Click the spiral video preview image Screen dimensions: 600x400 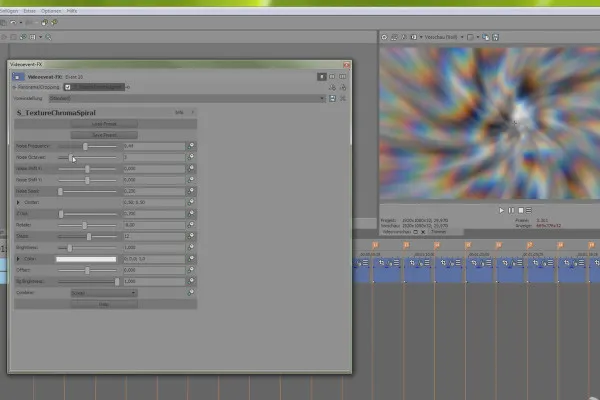point(489,122)
